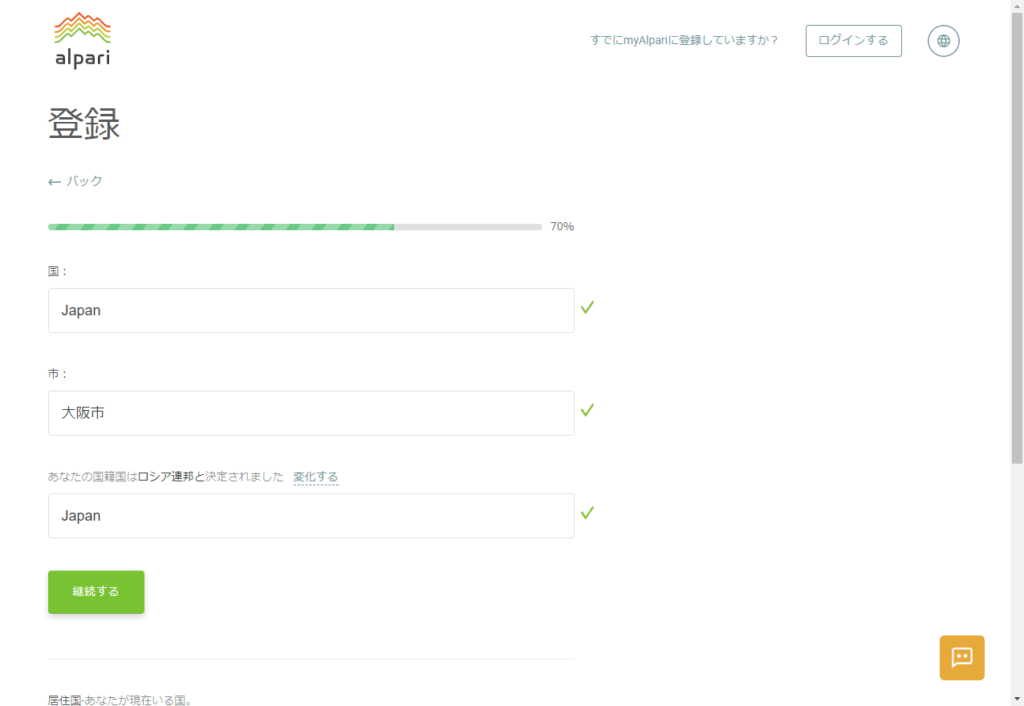This screenshot has height=706, width=1024.
Task: Click the ロシア連邦 text in the nationality notice
Action: (165, 477)
